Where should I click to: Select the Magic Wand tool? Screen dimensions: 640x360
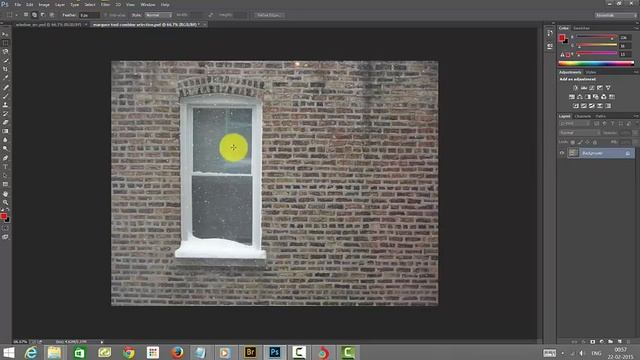click(x=5, y=60)
